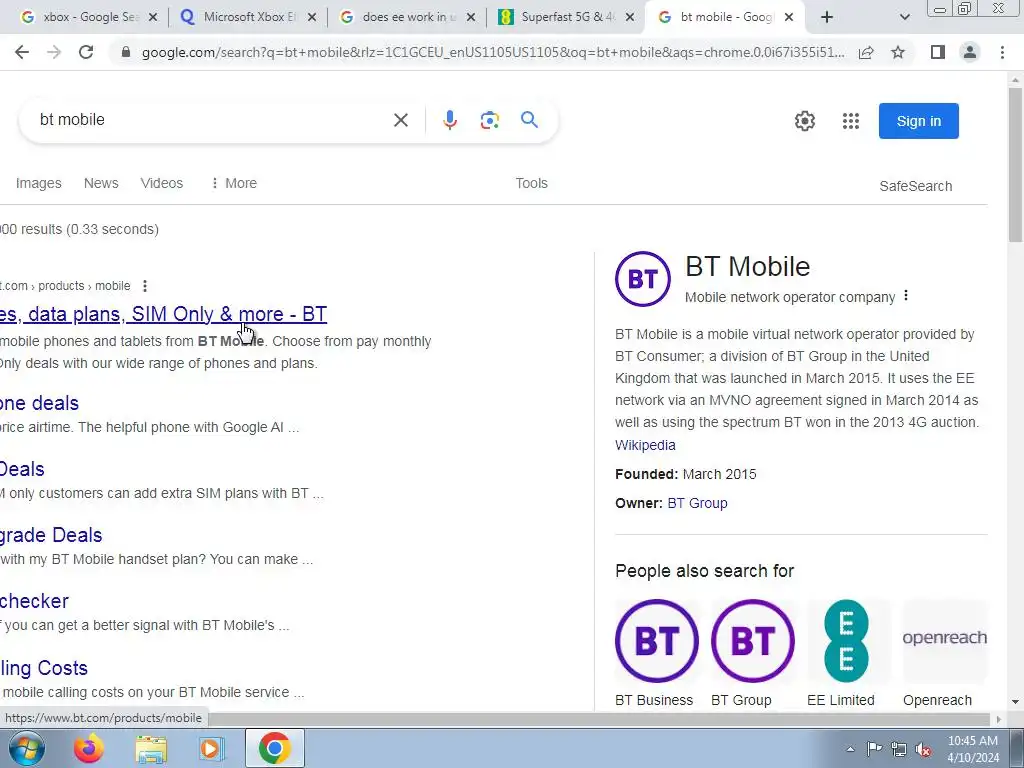Click the Chrome taskbar icon
Screen dimensions: 1024x768
(275, 748)
